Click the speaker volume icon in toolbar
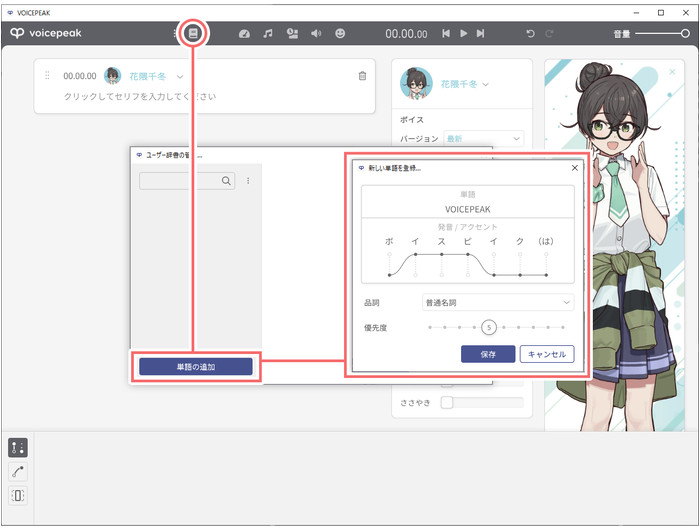 [x=316, y=33]
